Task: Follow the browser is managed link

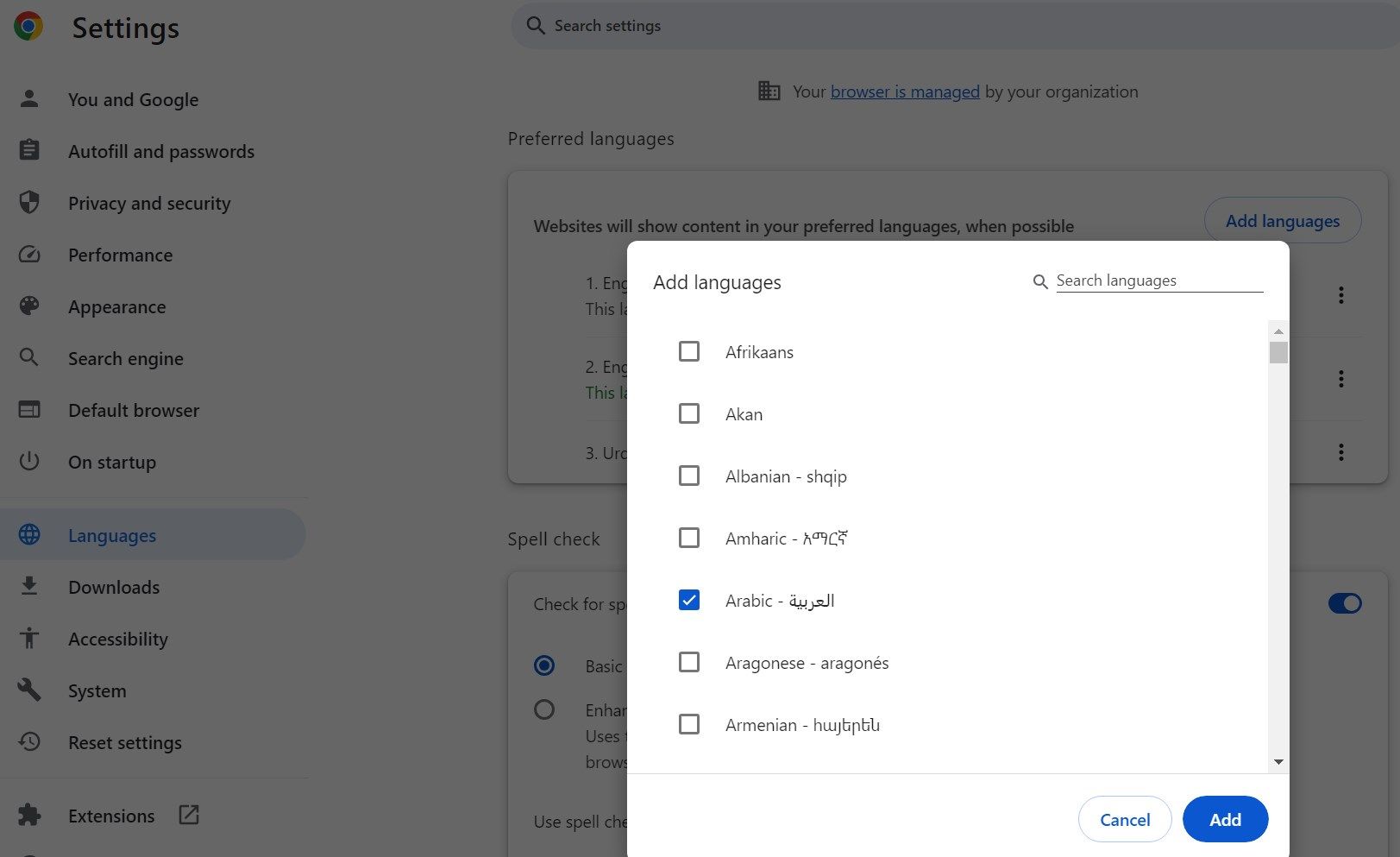Action: tap(904, 91)
